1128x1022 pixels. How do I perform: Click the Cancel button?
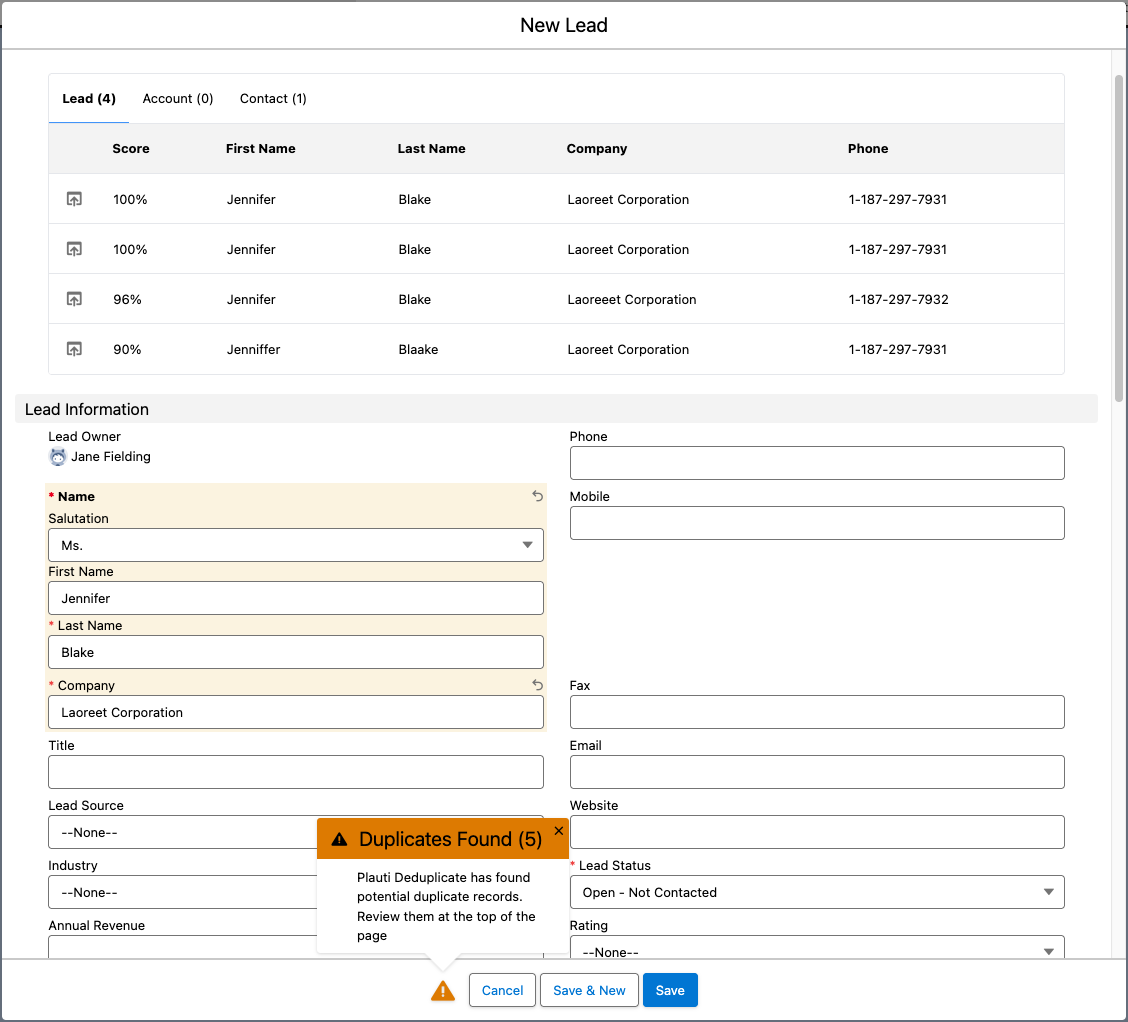click(x=502, y=990)
